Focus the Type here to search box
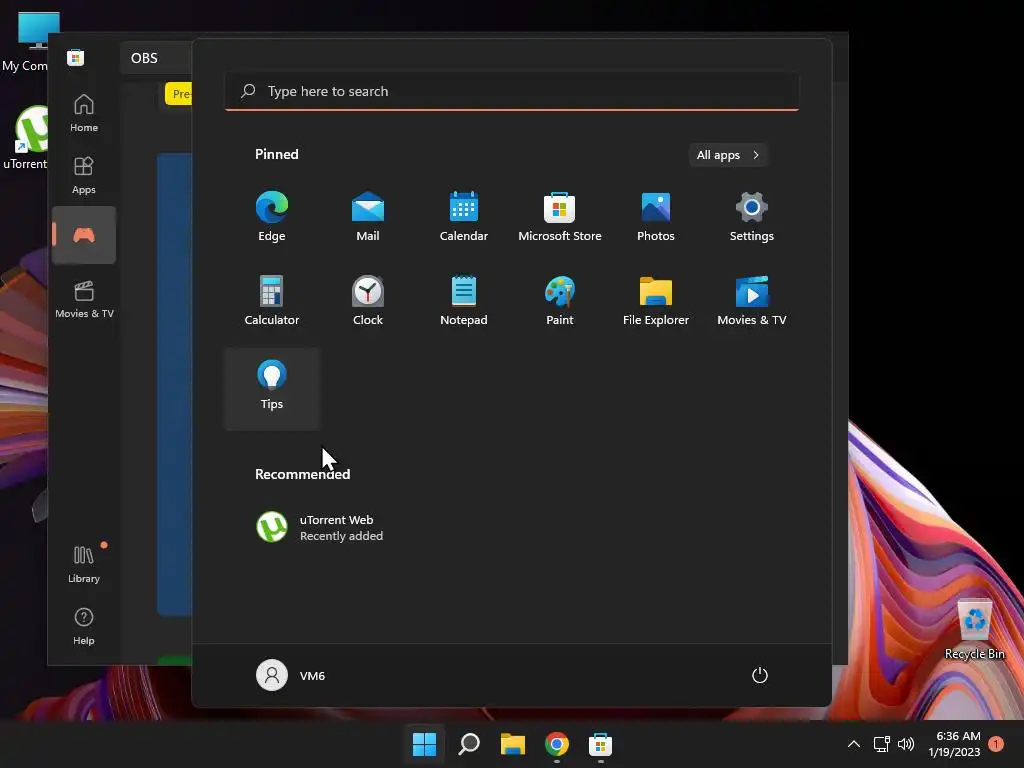 [512, 91]
